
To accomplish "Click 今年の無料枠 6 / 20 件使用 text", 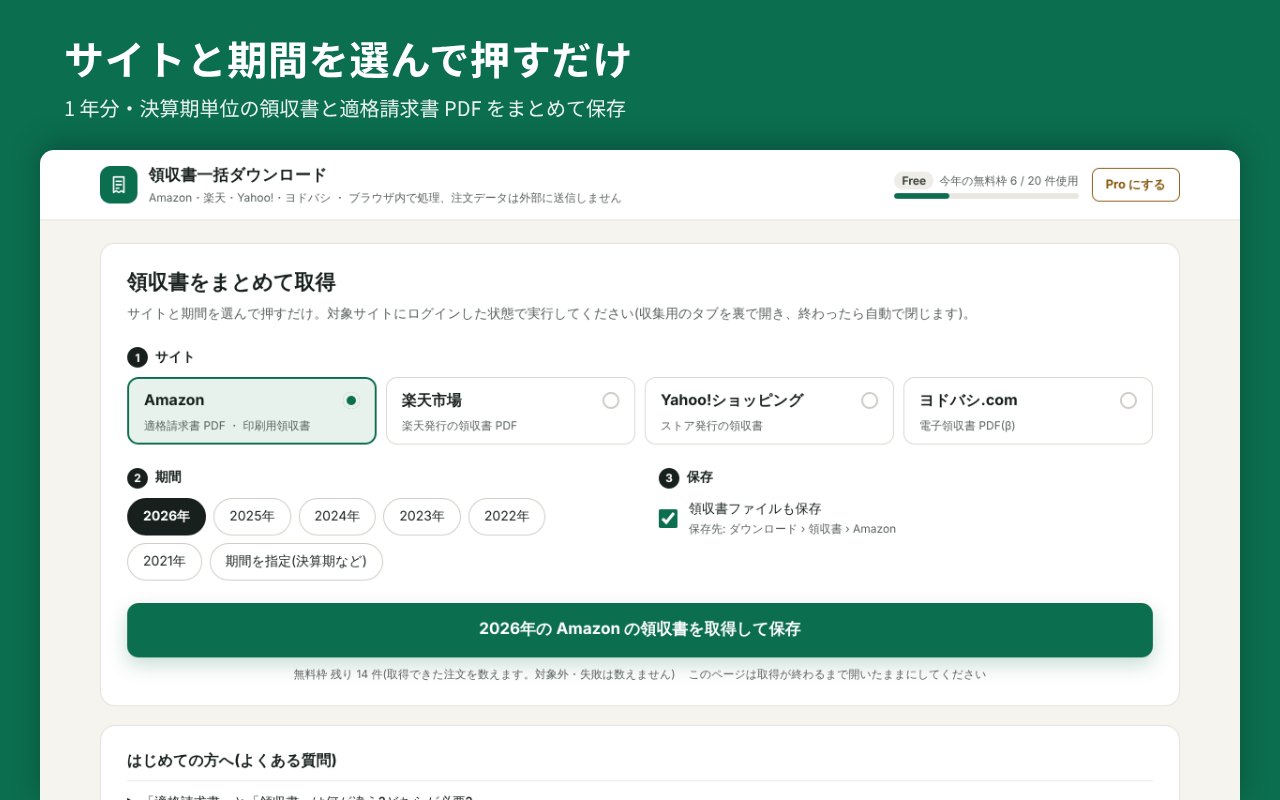I will 1009,181.
